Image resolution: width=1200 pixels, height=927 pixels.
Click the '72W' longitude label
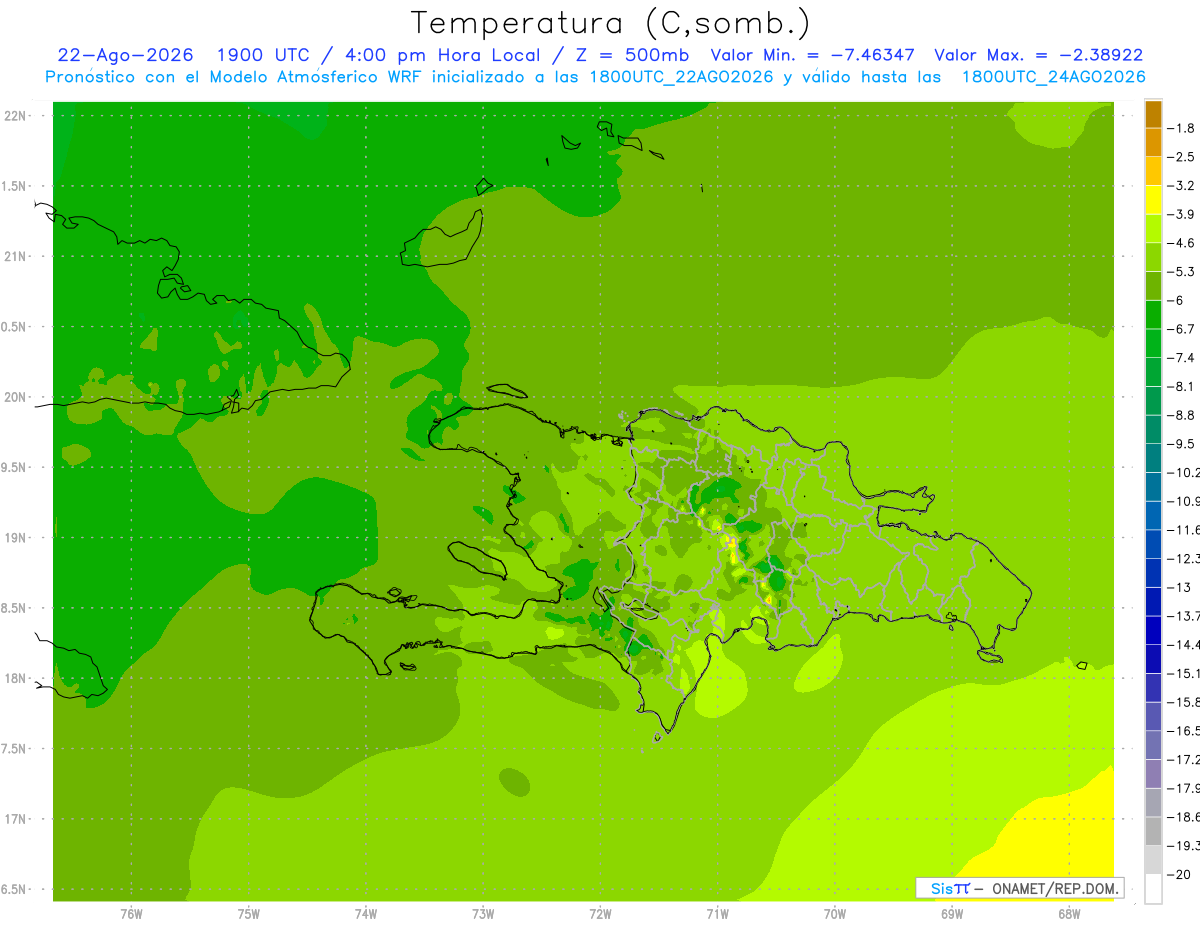coord(600,914)
